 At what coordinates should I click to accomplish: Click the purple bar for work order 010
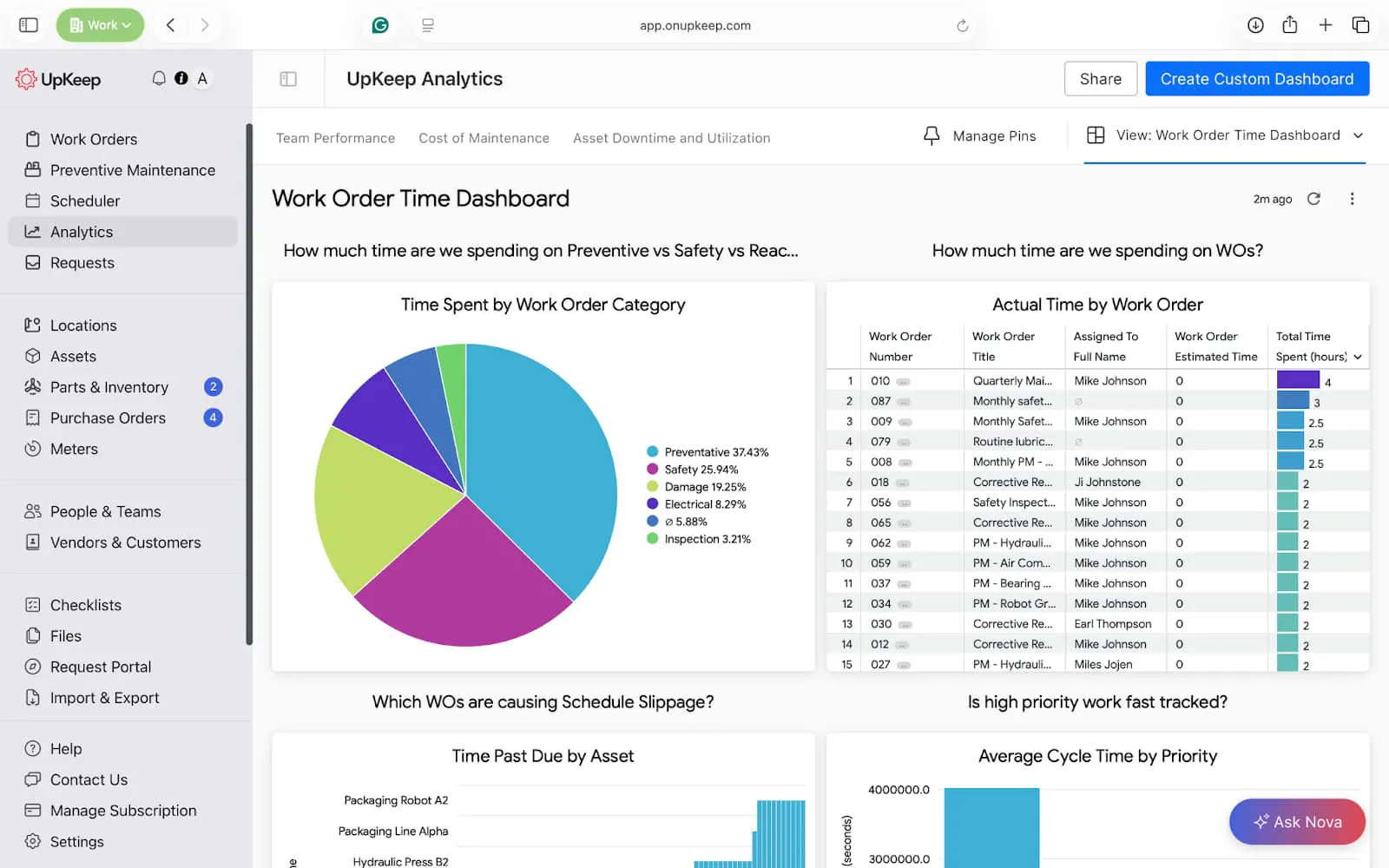(1298, 380)
